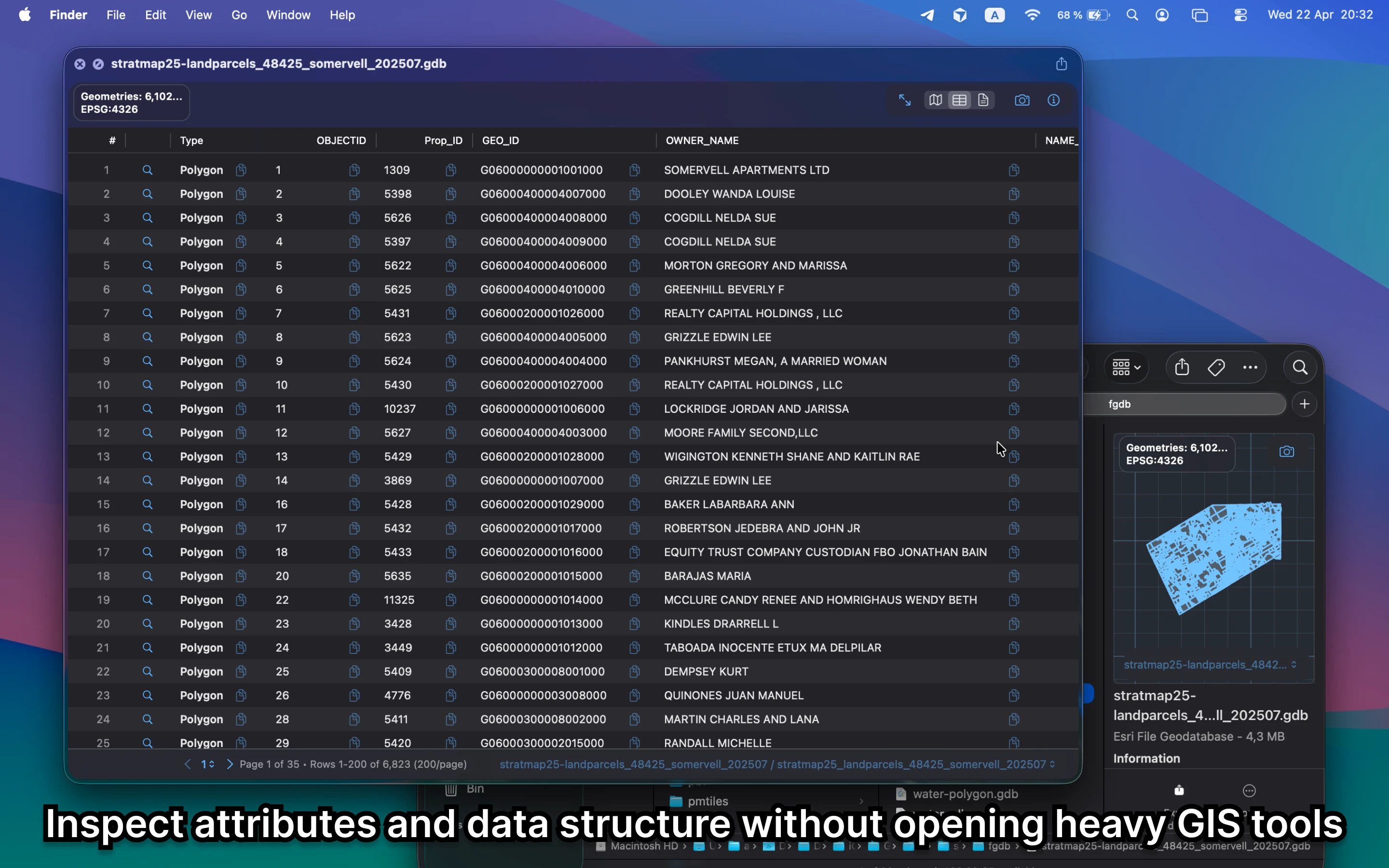
Task: Open the Go menu
Action: pyautogui.click(x=239, y=15)
